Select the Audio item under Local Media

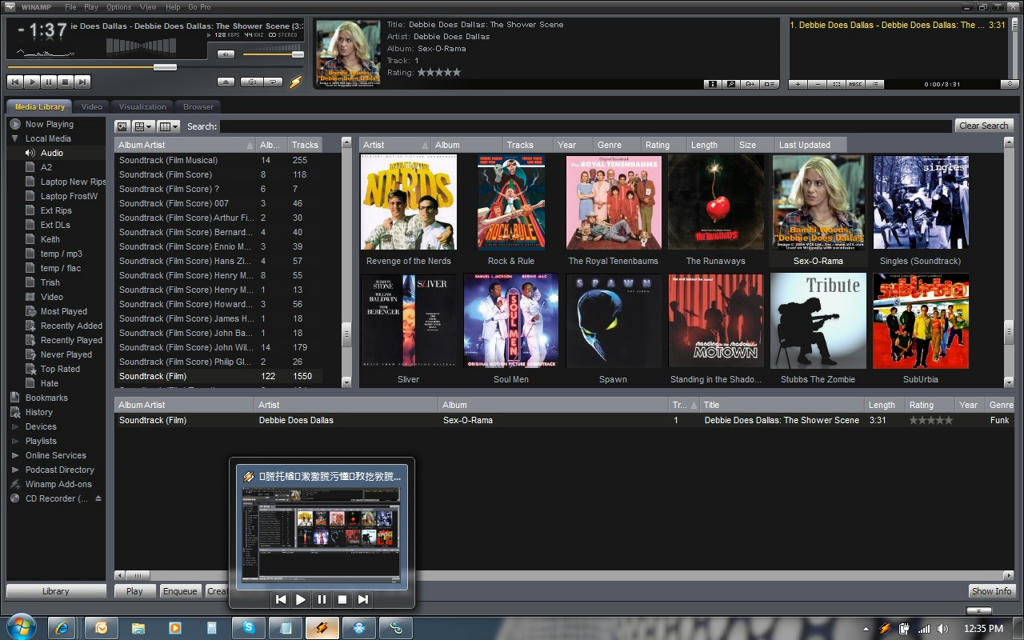(x=52, y=153)
